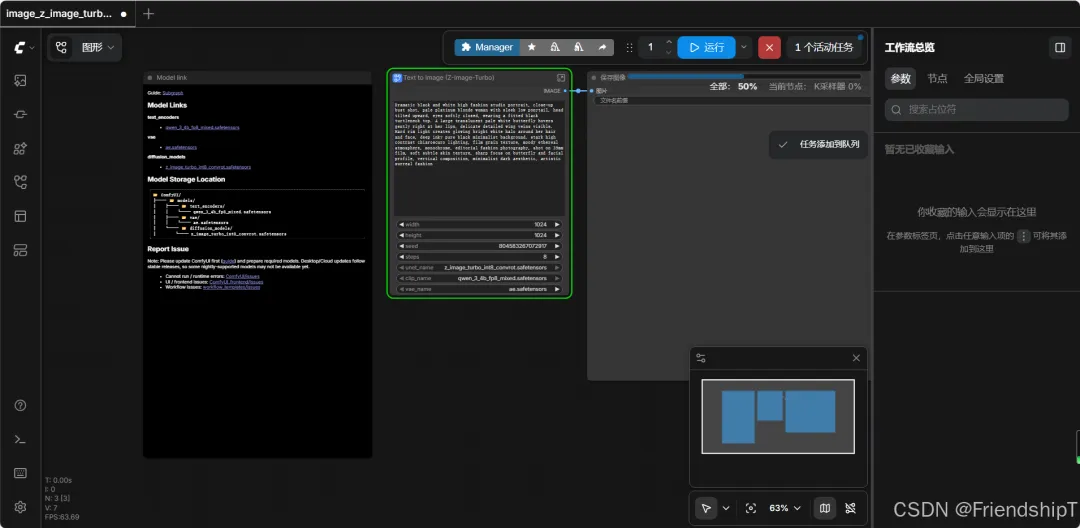Open the ComfyUI/frontend/issues link
1080x528 pixels.
pyautogui.click(x=236, y=282)
